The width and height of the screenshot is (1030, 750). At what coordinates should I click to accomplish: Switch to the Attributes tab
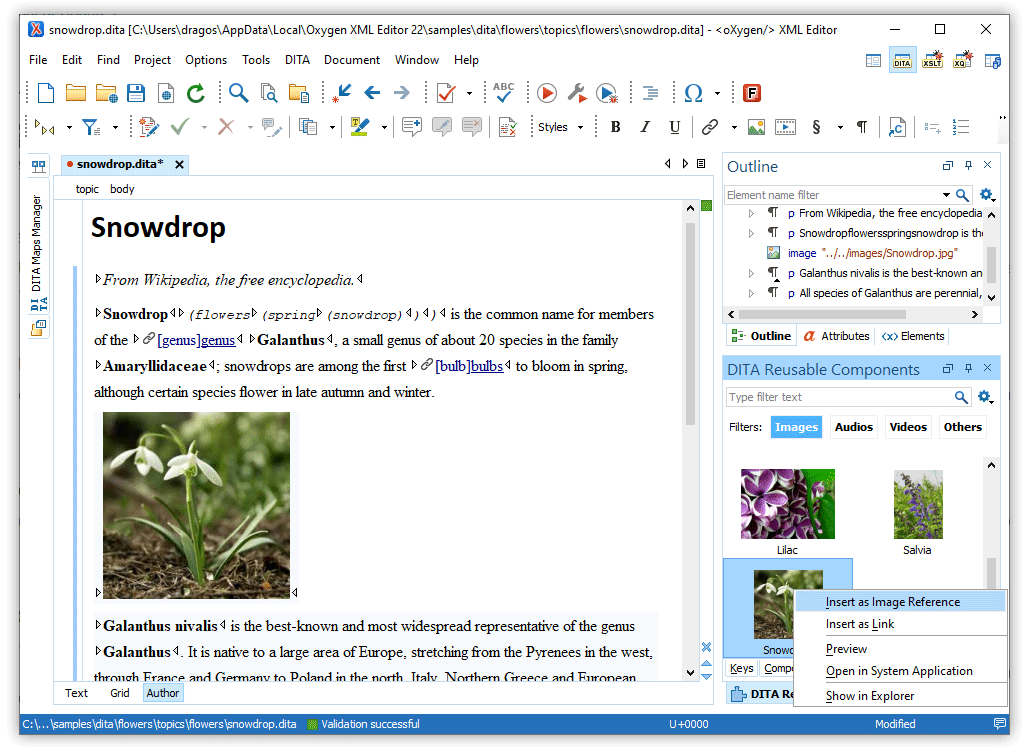[837, 336]
